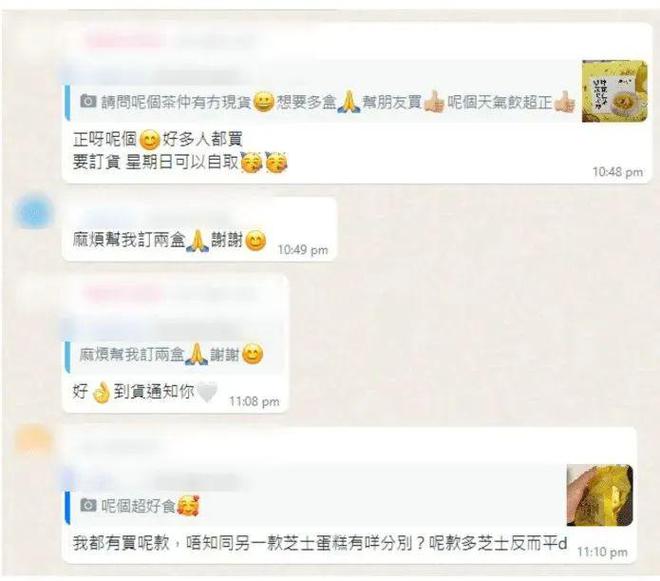Open the cheese cake photo thumbnail
Image resolution: width=660 pixels, height=581 pixels.
600,495
